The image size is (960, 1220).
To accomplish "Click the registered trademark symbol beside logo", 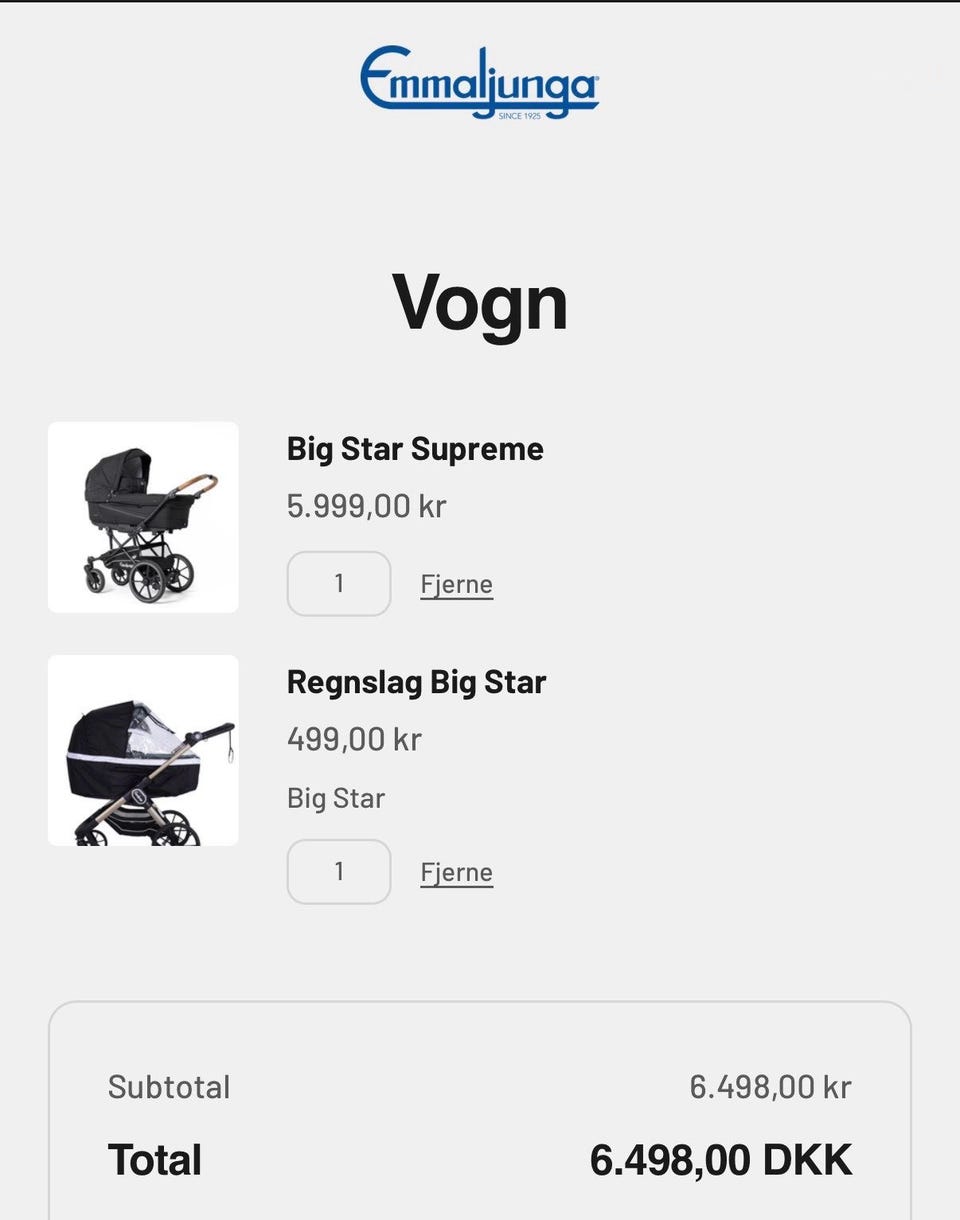I will coord(596,78).
